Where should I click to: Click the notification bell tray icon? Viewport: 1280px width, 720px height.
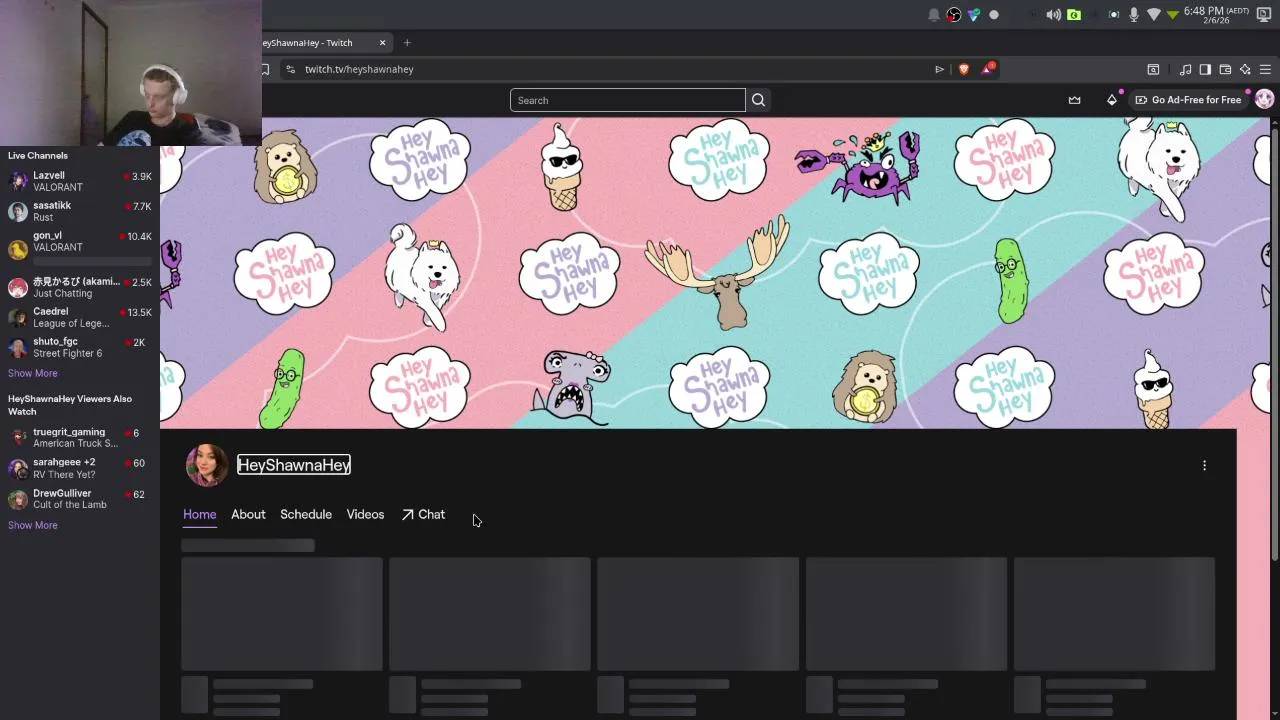pyautogui.click(x=934, y=14)
